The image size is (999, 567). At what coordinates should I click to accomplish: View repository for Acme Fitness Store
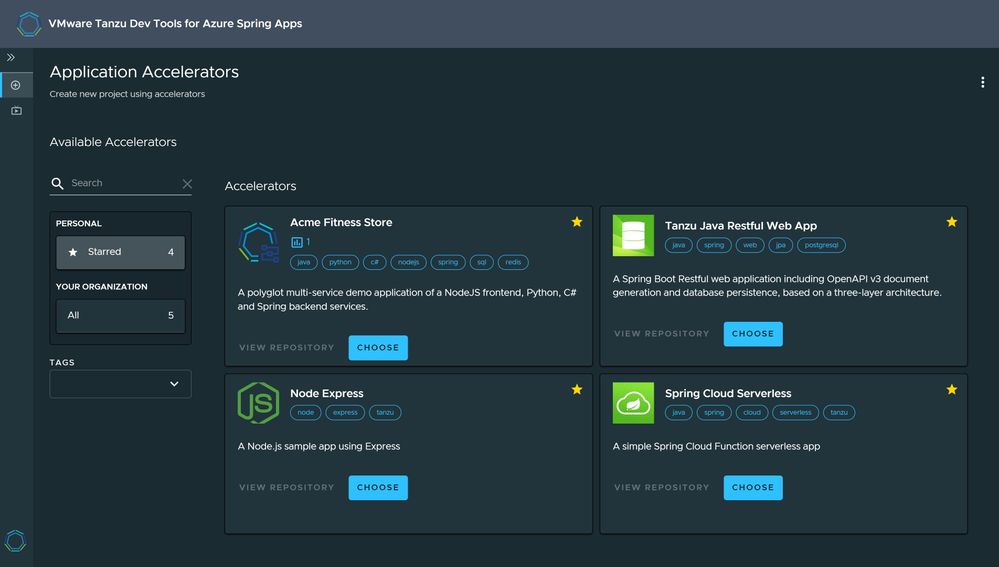coord(287,348)
